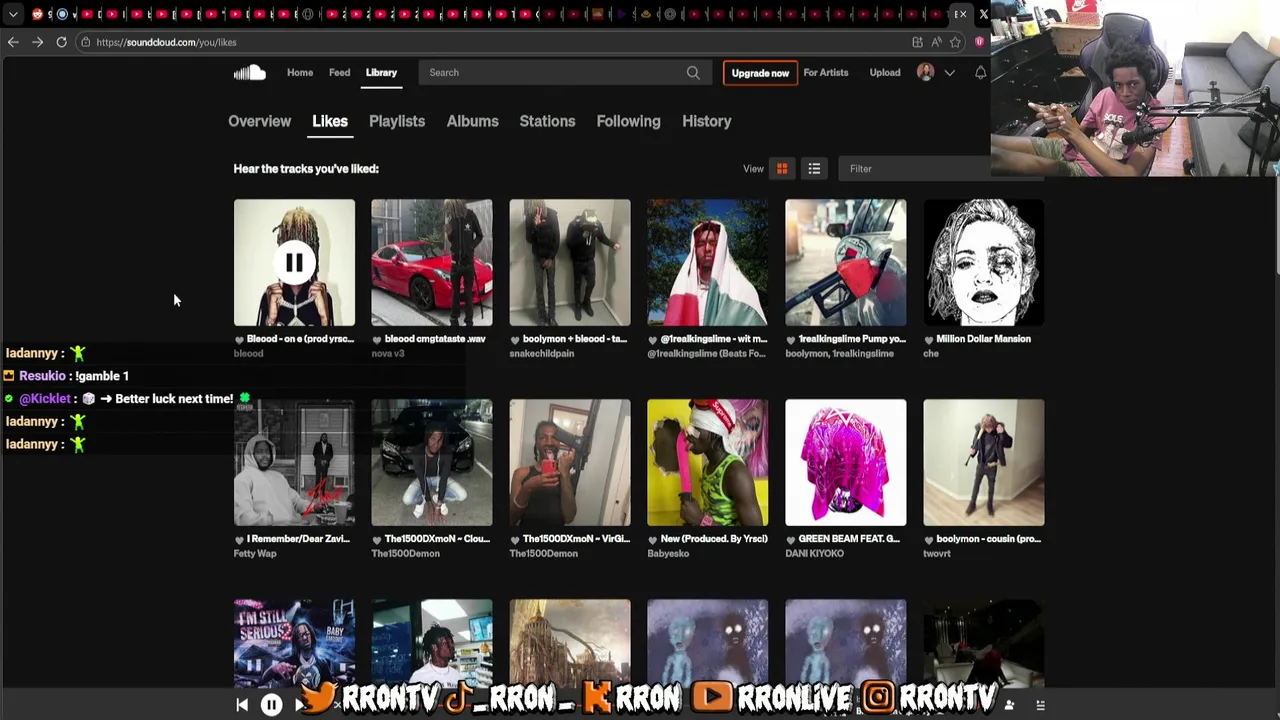
Task: Open the New (Produced. By Yrsci) thumbnail
Action: (708, 463)
